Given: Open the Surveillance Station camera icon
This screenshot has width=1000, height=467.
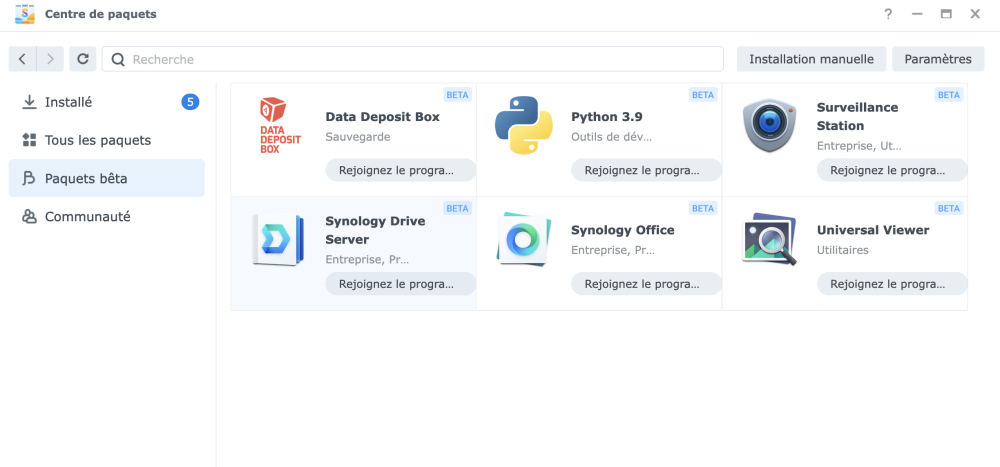Looking at the screenshot, I should click(769, 126).
